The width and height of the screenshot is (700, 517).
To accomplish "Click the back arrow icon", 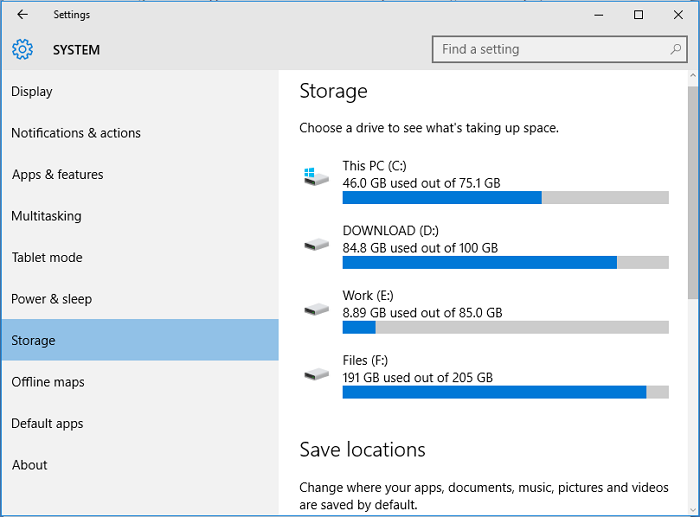I will 22,15.
